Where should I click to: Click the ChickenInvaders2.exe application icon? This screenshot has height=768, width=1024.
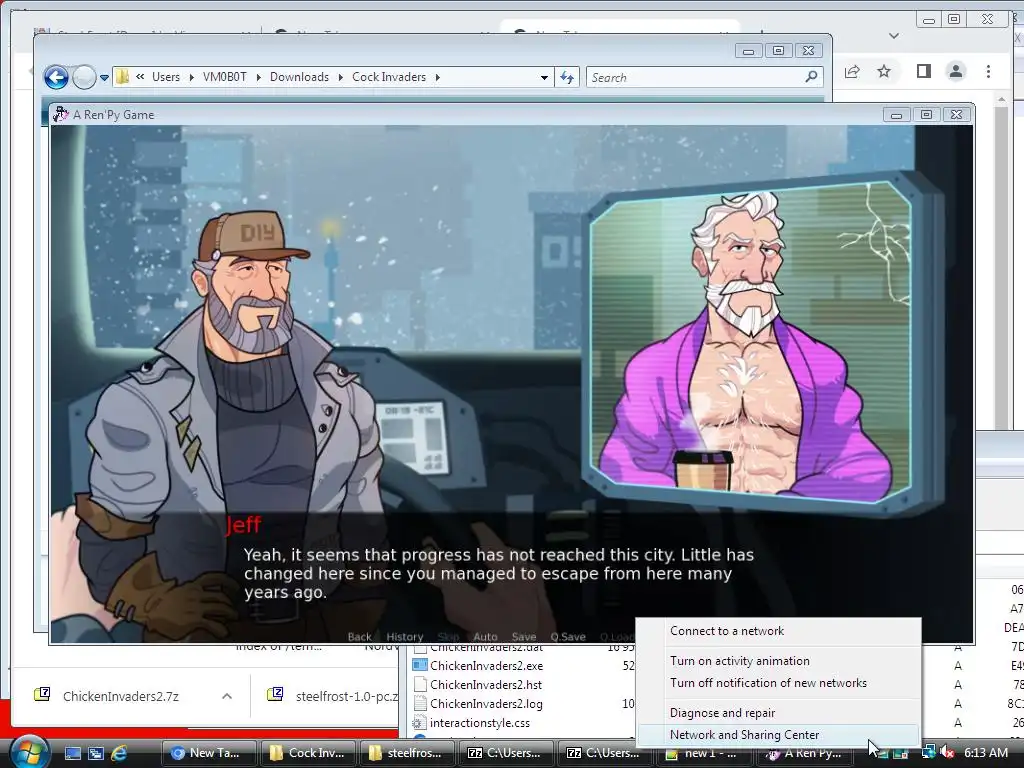point(420,665)
